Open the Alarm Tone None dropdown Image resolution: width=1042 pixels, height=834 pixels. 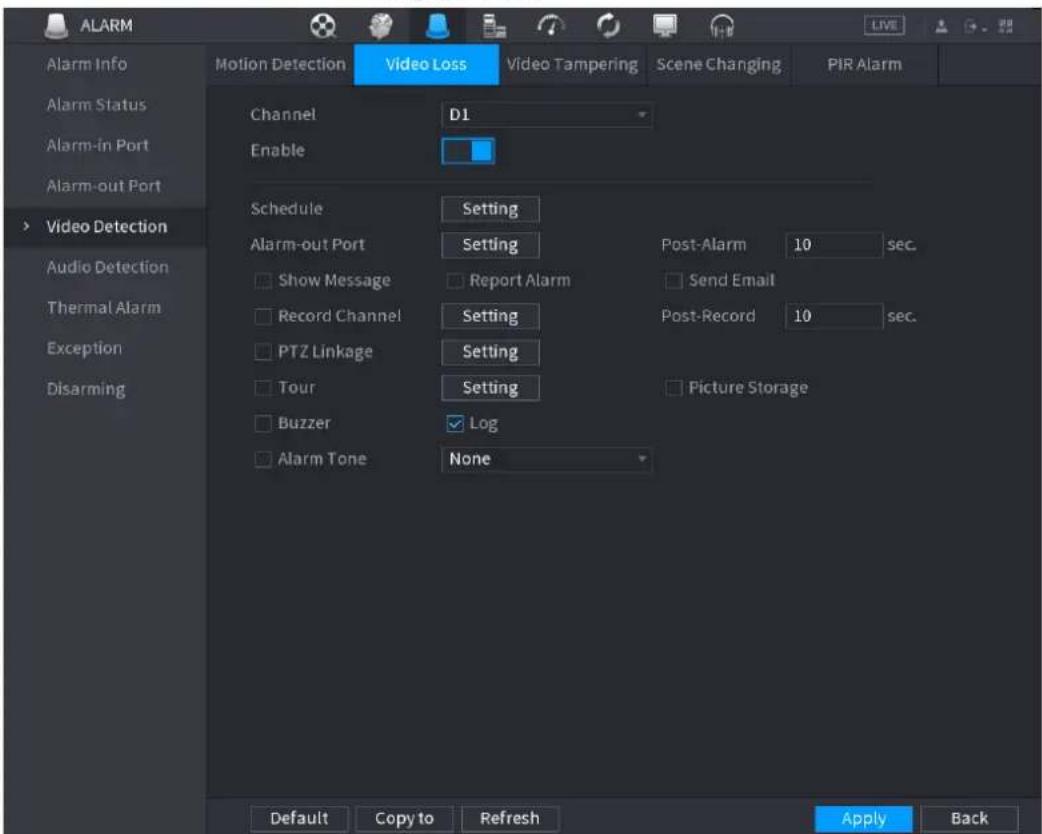pos(546,459)
